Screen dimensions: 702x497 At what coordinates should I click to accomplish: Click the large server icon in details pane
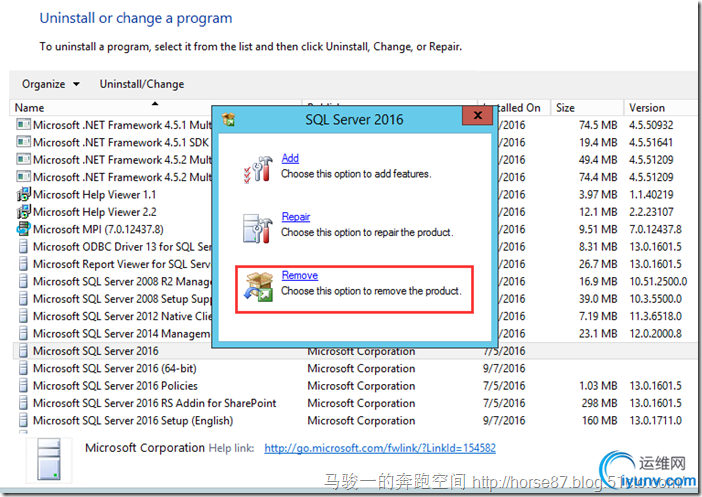49,459
